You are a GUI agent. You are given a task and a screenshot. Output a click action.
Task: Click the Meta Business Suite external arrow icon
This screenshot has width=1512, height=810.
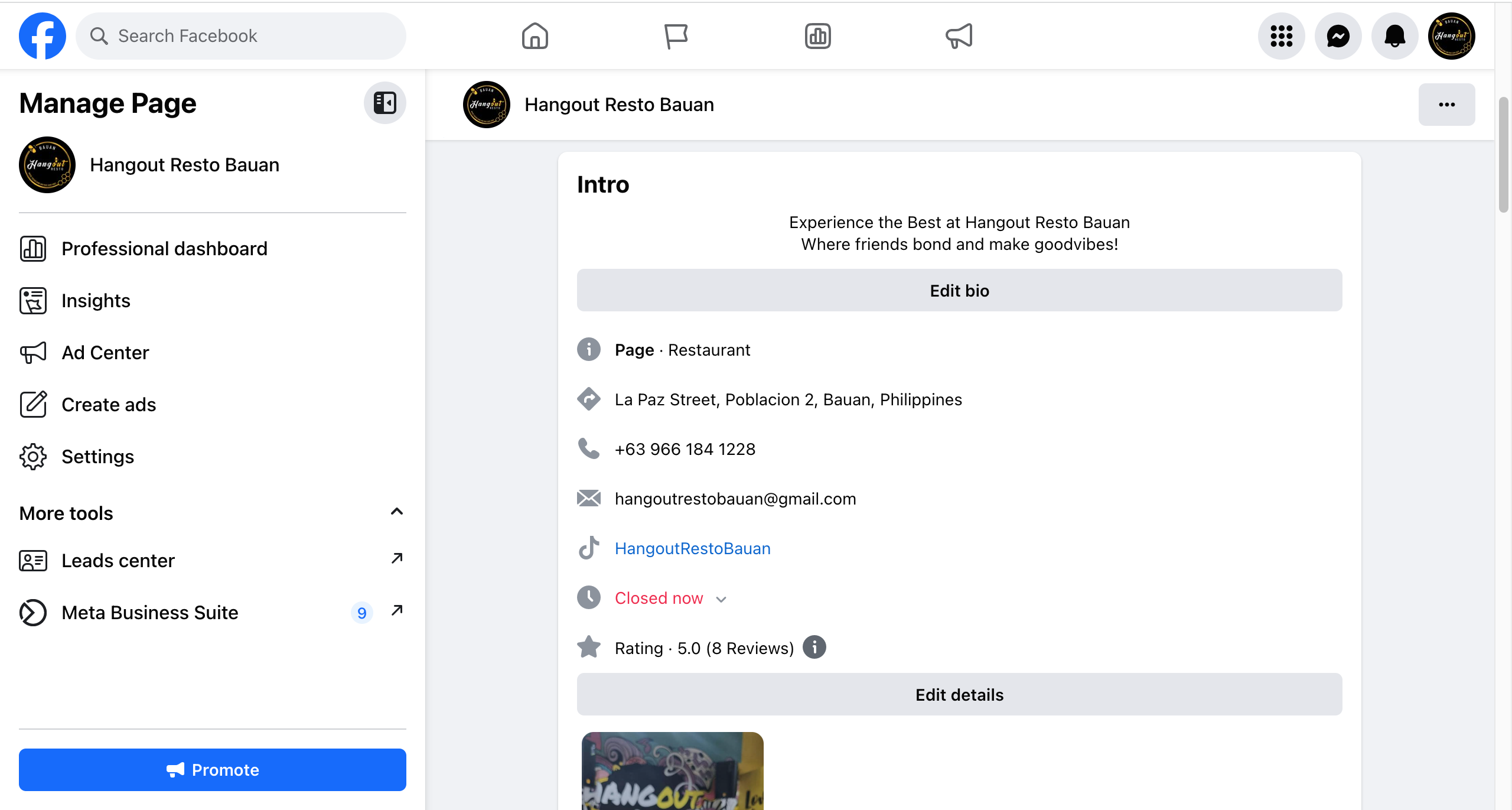[x=397, y=610]
